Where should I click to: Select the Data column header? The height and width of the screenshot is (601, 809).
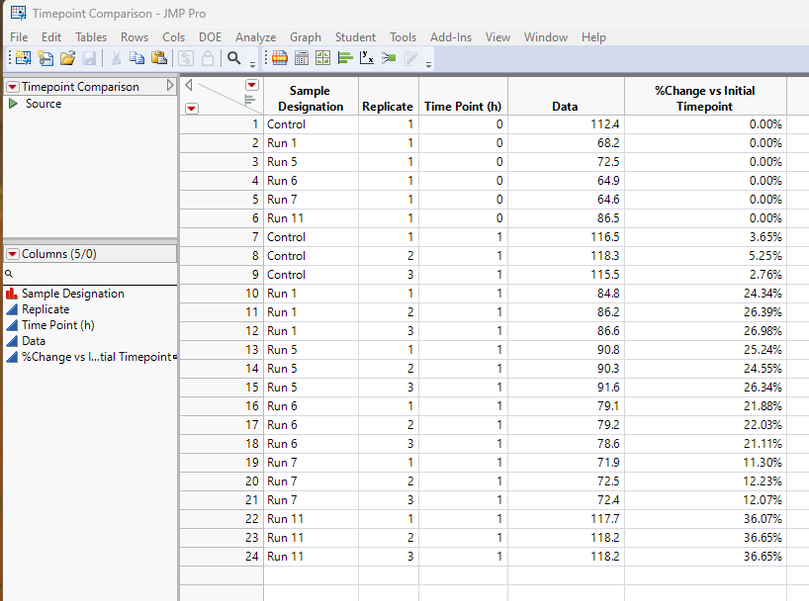tap(566, 106)
